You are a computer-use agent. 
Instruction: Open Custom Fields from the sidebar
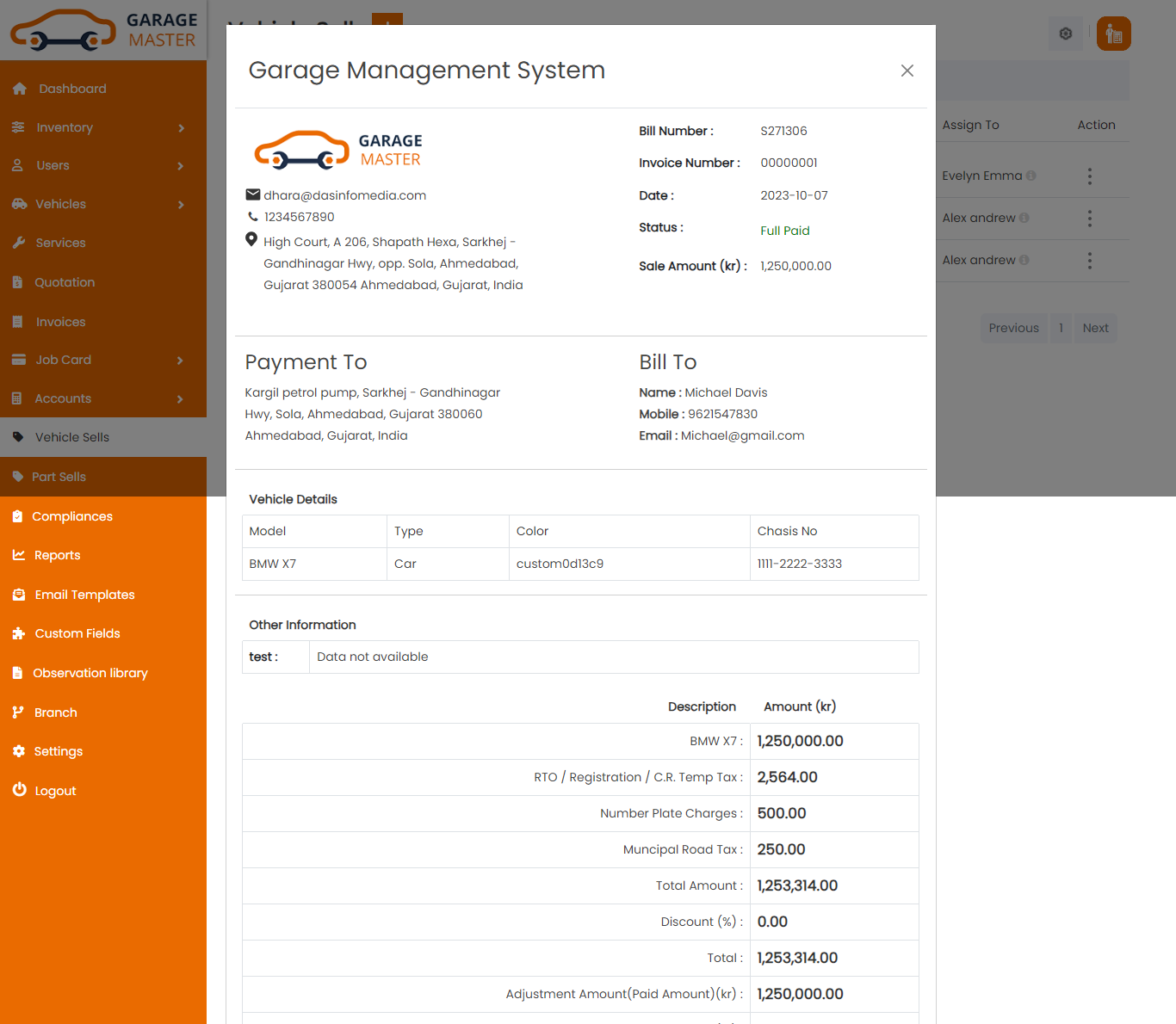(77, 633)
